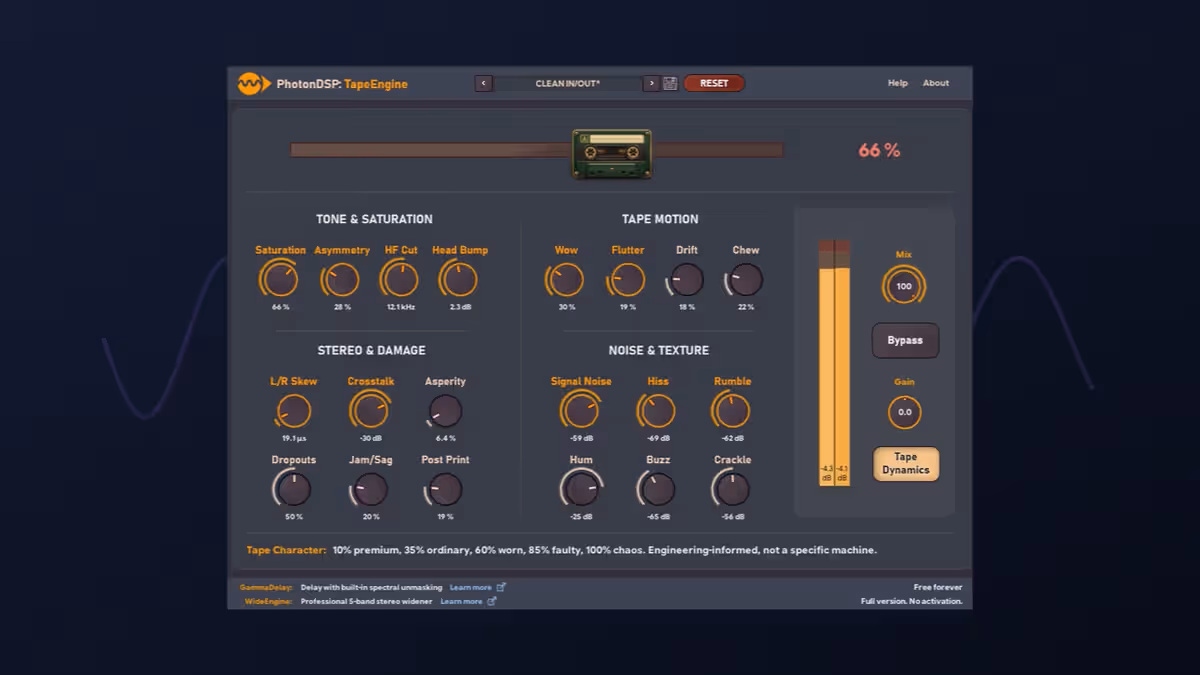Go to the previous preset arrow
Image resolution: width=1200 pixels, height=675 pixels.
pyautogui.click(x=483, y=84)
